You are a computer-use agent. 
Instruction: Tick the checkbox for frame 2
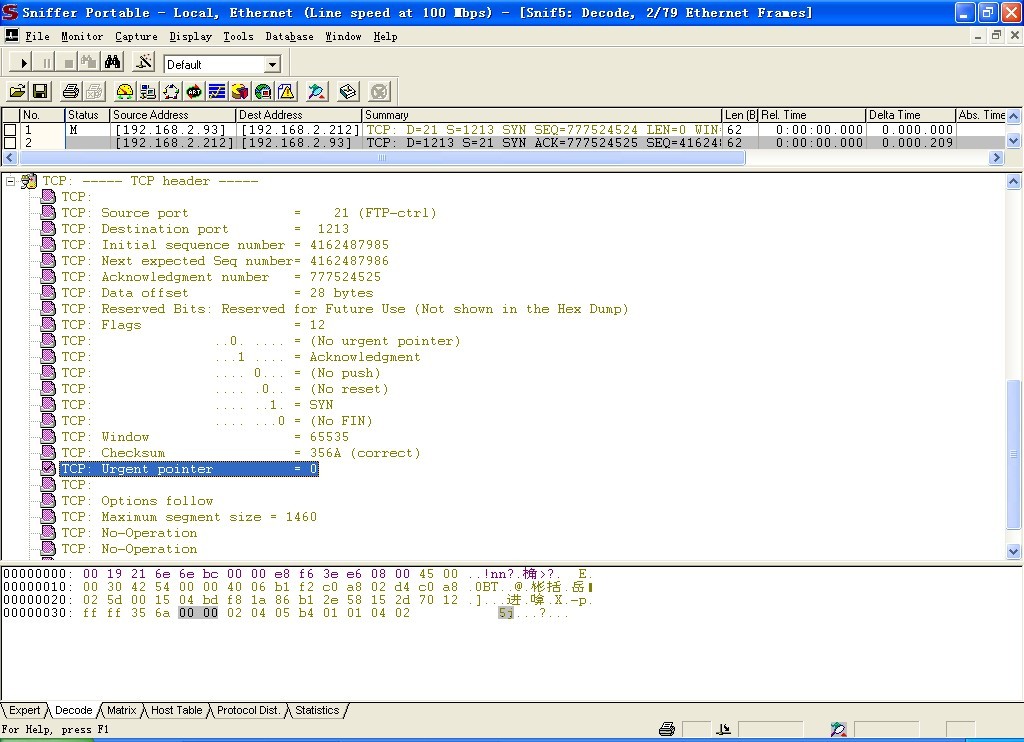10,142
